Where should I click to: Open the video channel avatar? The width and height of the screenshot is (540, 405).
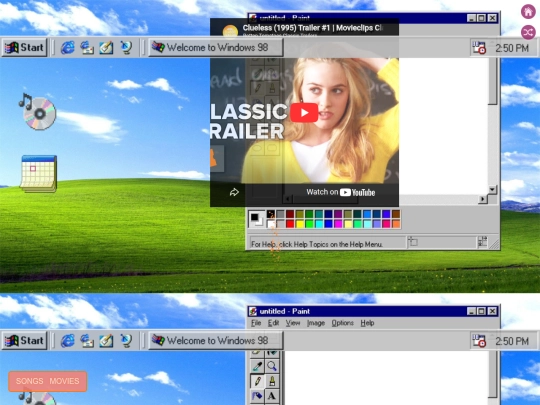[230, 31]
